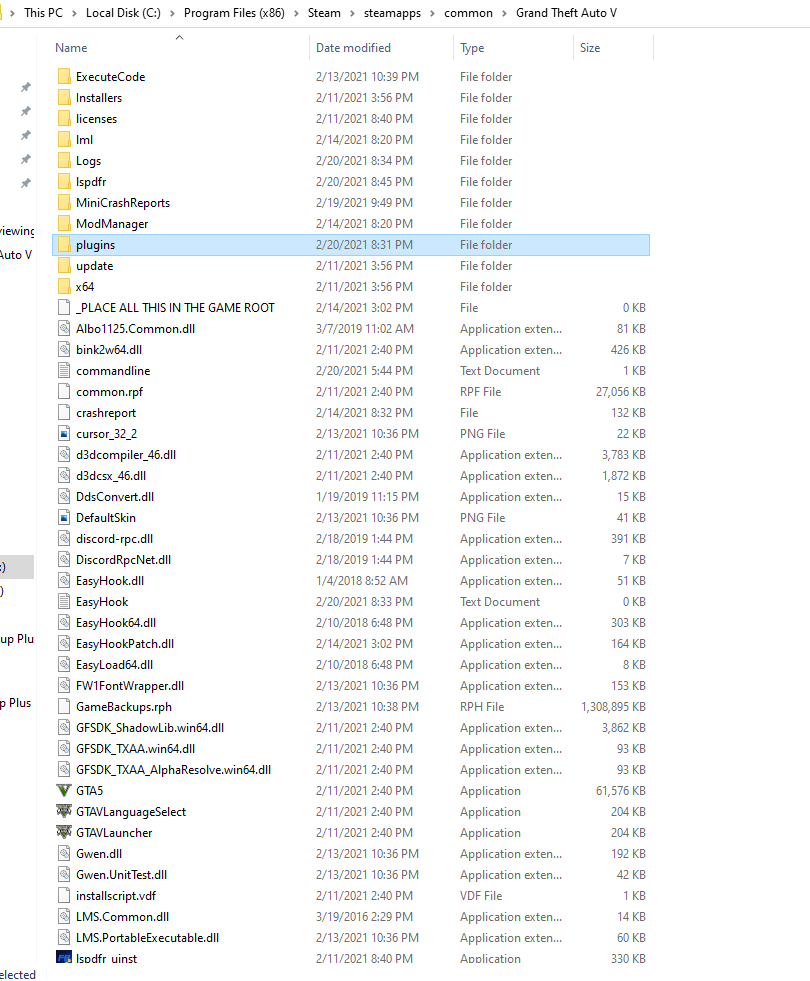Select the Logs folder name
Viewport: 810px width, 981px height.
coord(88,161)
